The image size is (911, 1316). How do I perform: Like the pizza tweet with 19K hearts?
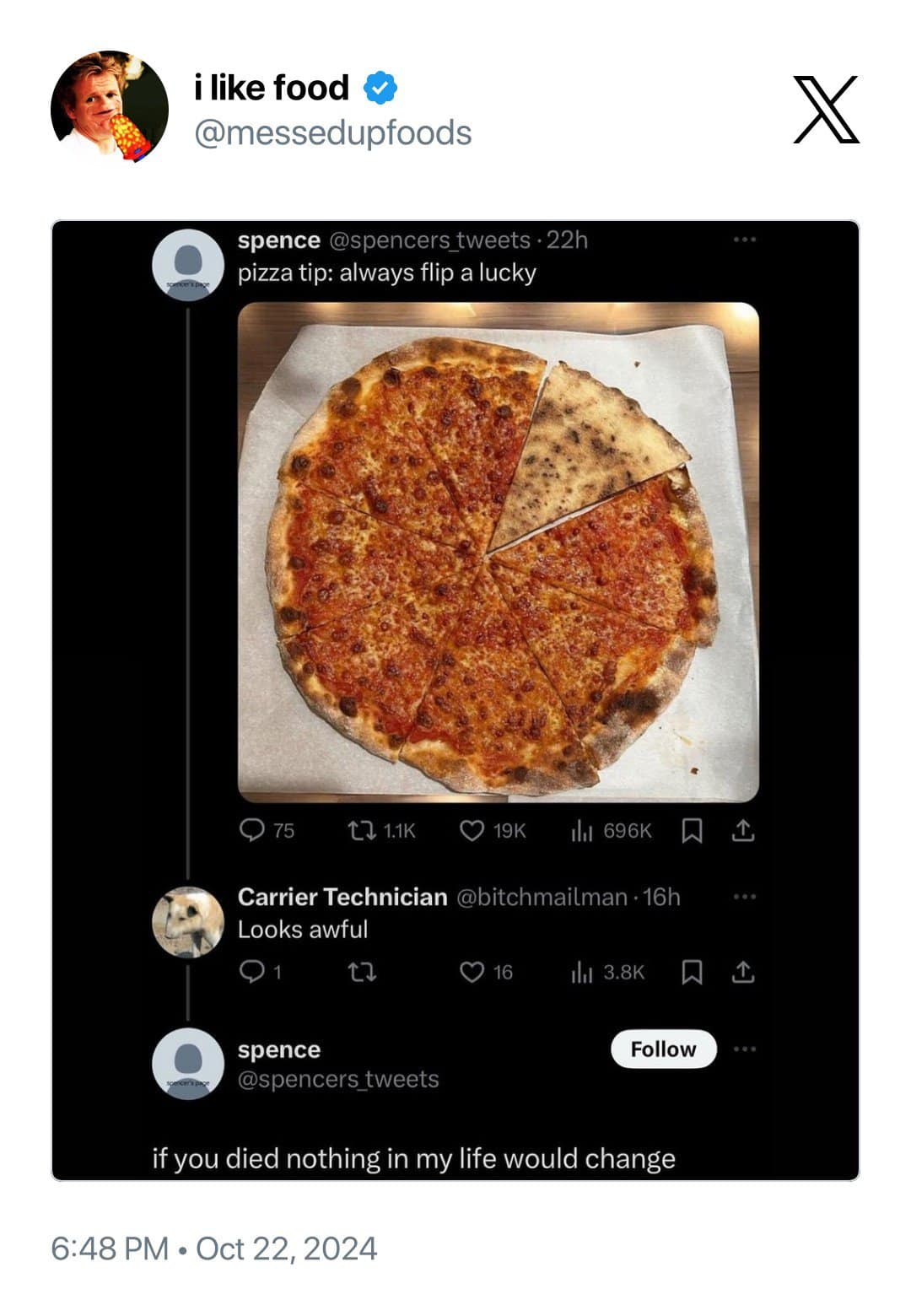[x=472, y=831]
